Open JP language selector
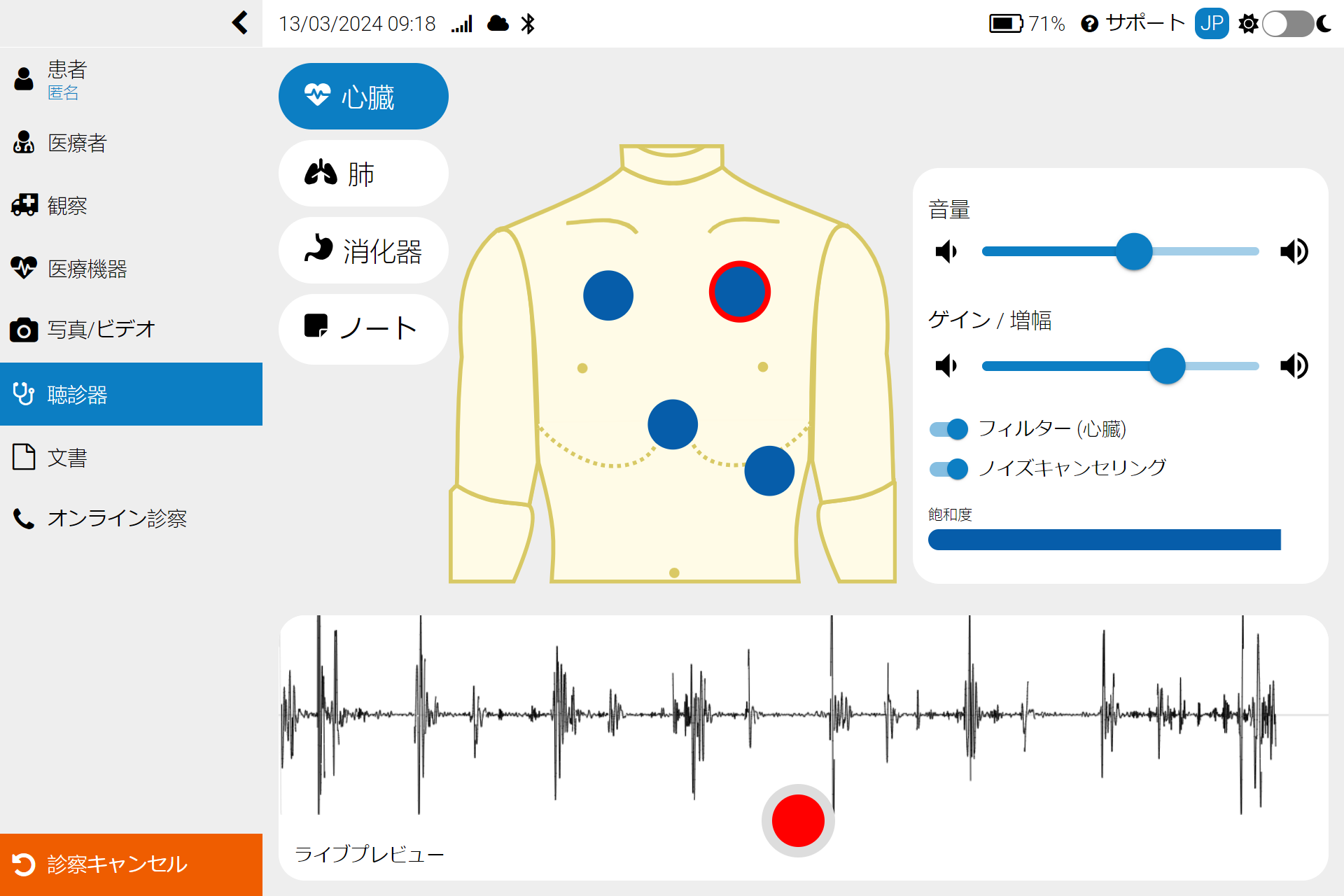 coord(1211,24)
